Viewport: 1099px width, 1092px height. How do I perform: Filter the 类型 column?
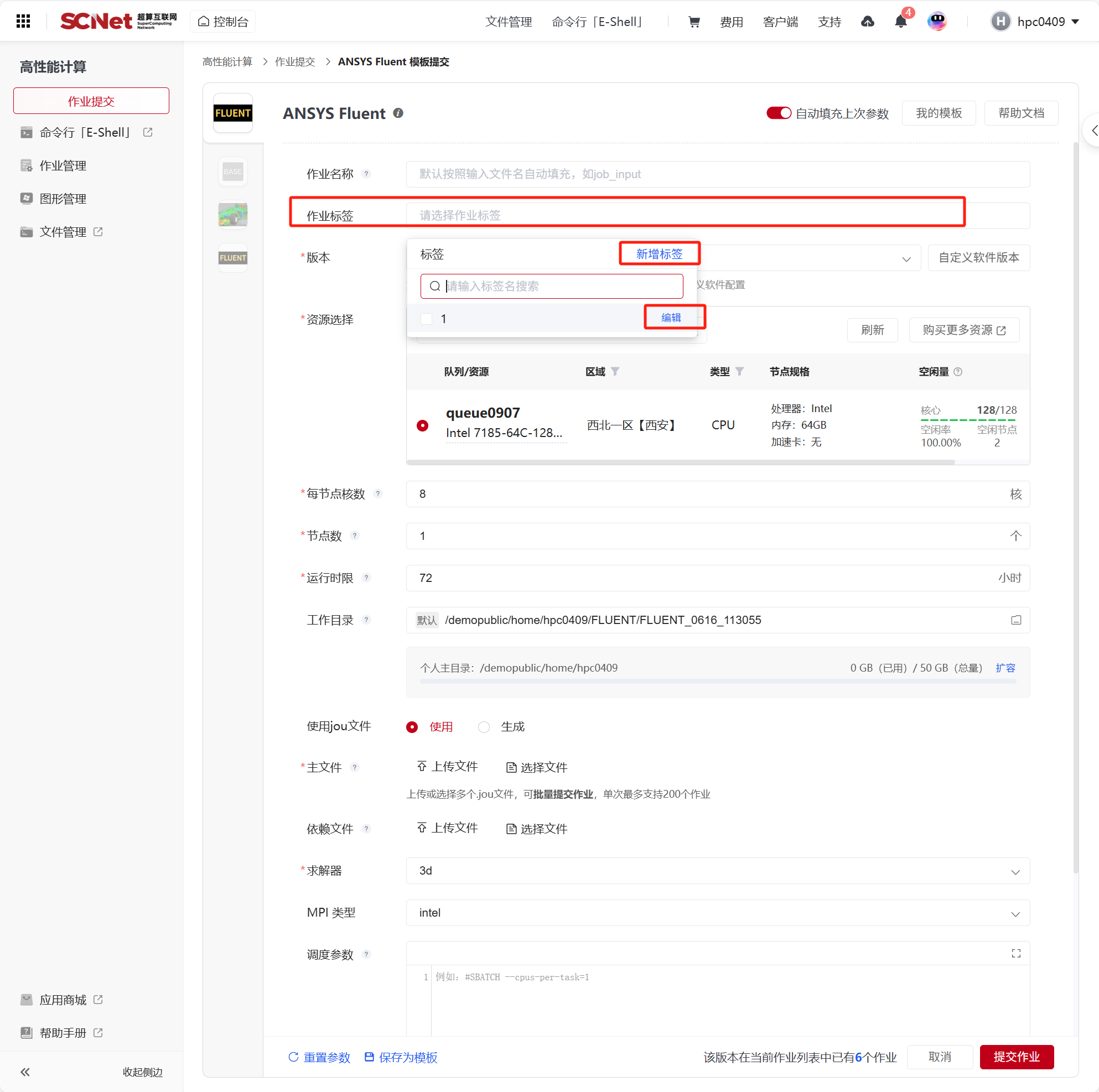(739, 371)
